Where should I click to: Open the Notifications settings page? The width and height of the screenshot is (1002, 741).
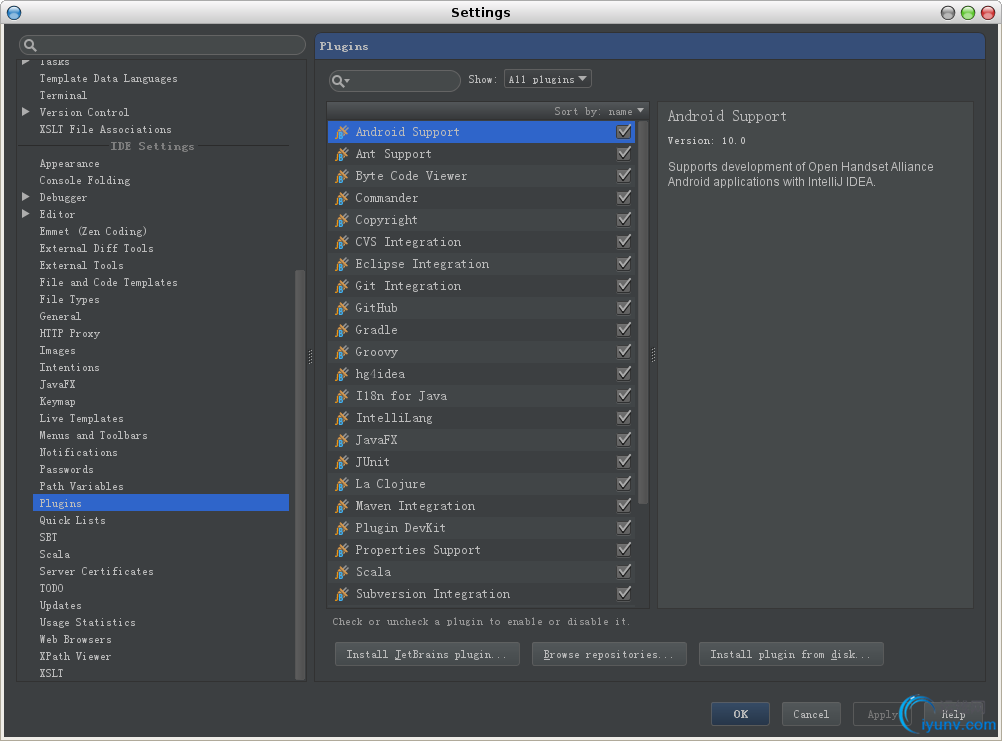point(79,452)
